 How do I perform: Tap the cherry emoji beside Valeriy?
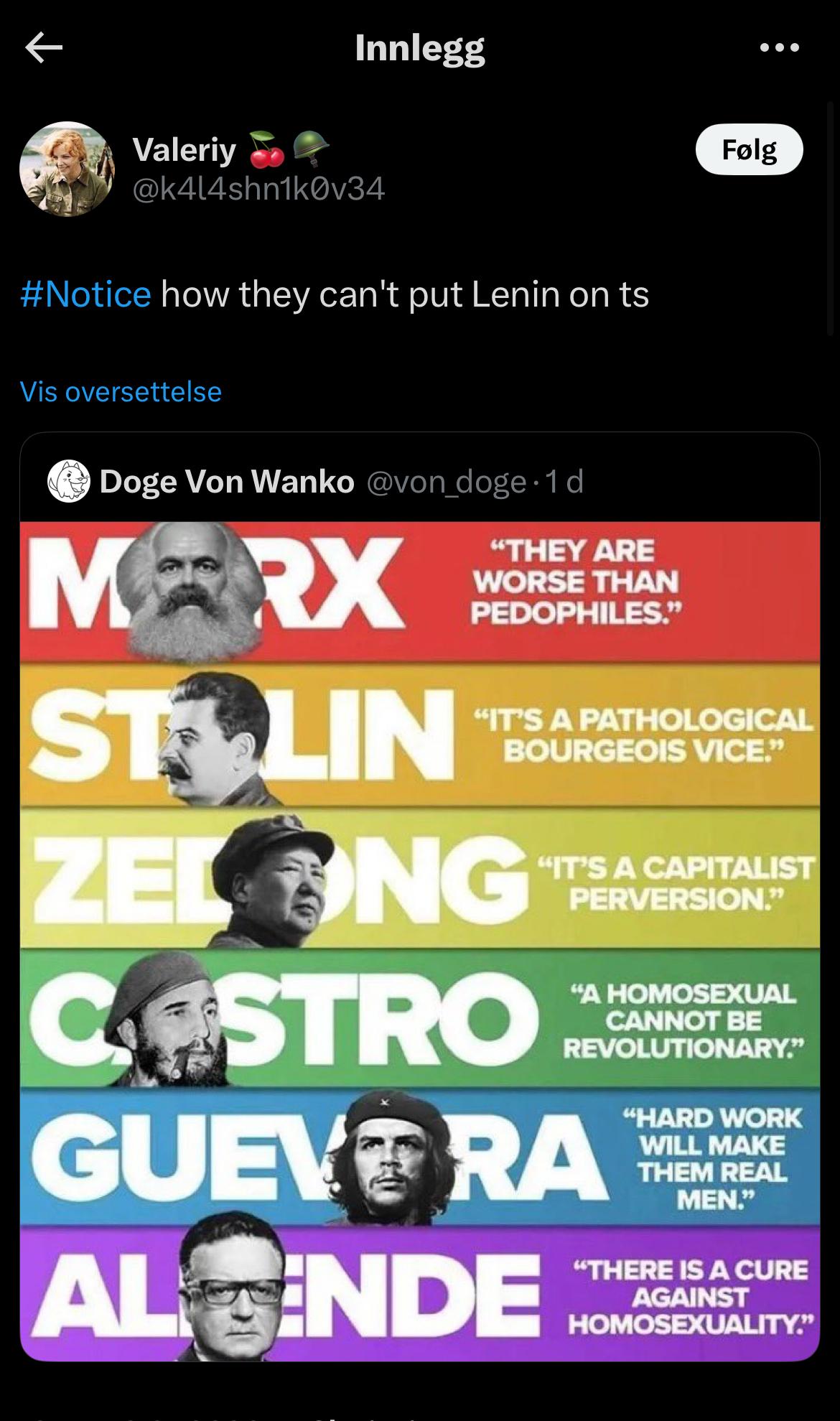(x=266, y=149)
